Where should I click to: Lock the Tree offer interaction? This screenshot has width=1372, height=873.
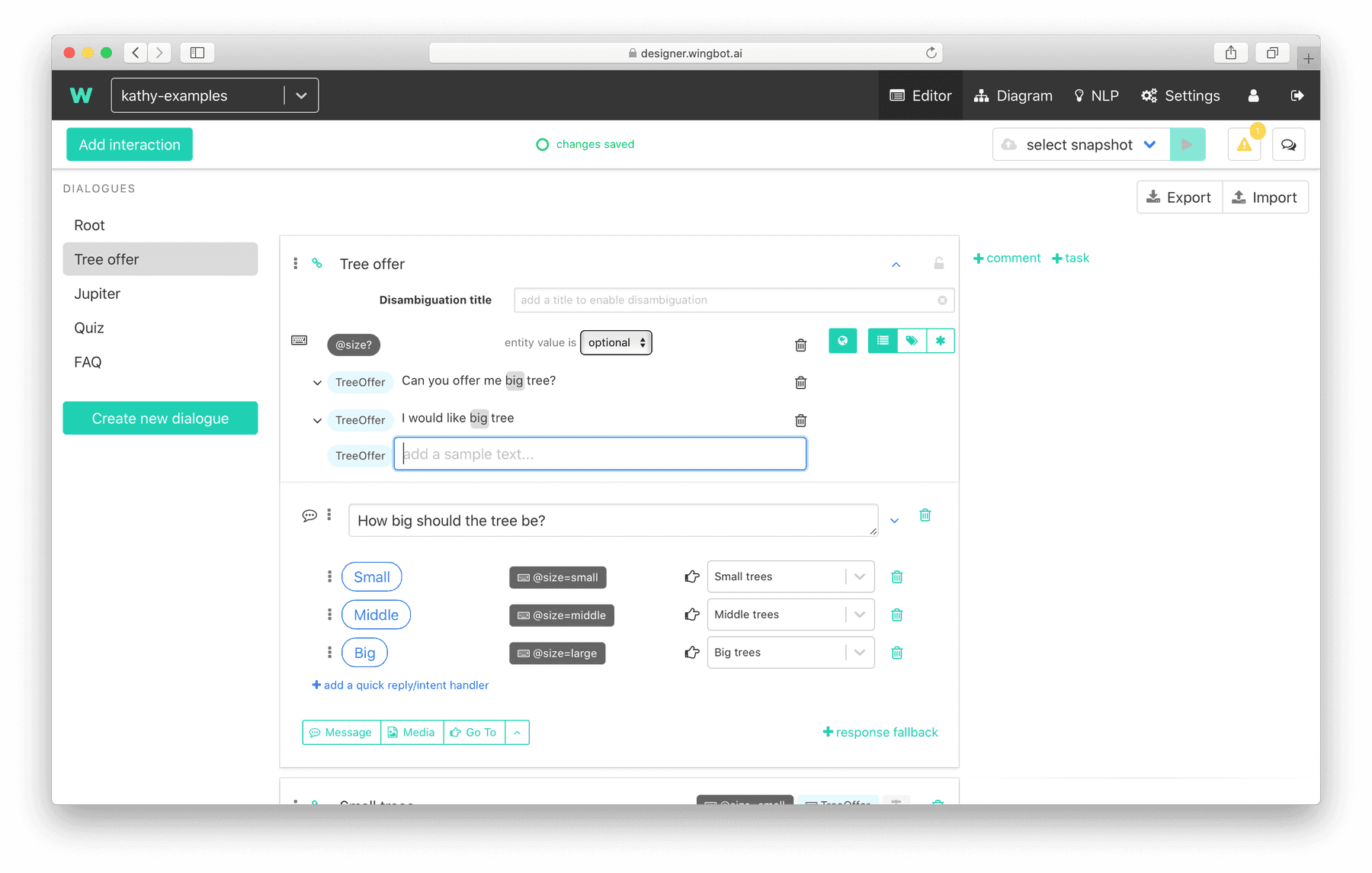coord(938,263)
